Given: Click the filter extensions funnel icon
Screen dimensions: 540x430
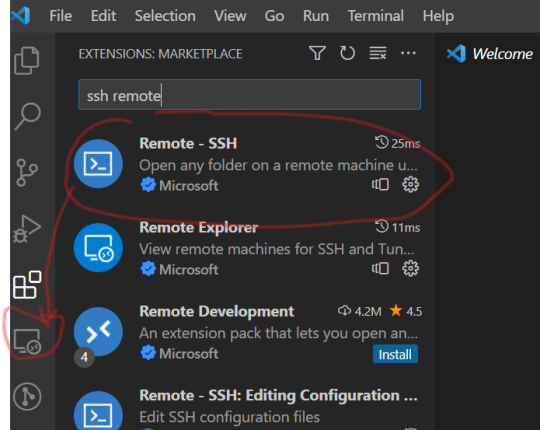Looking at the screenshot, I should click(x=317, y=53).
